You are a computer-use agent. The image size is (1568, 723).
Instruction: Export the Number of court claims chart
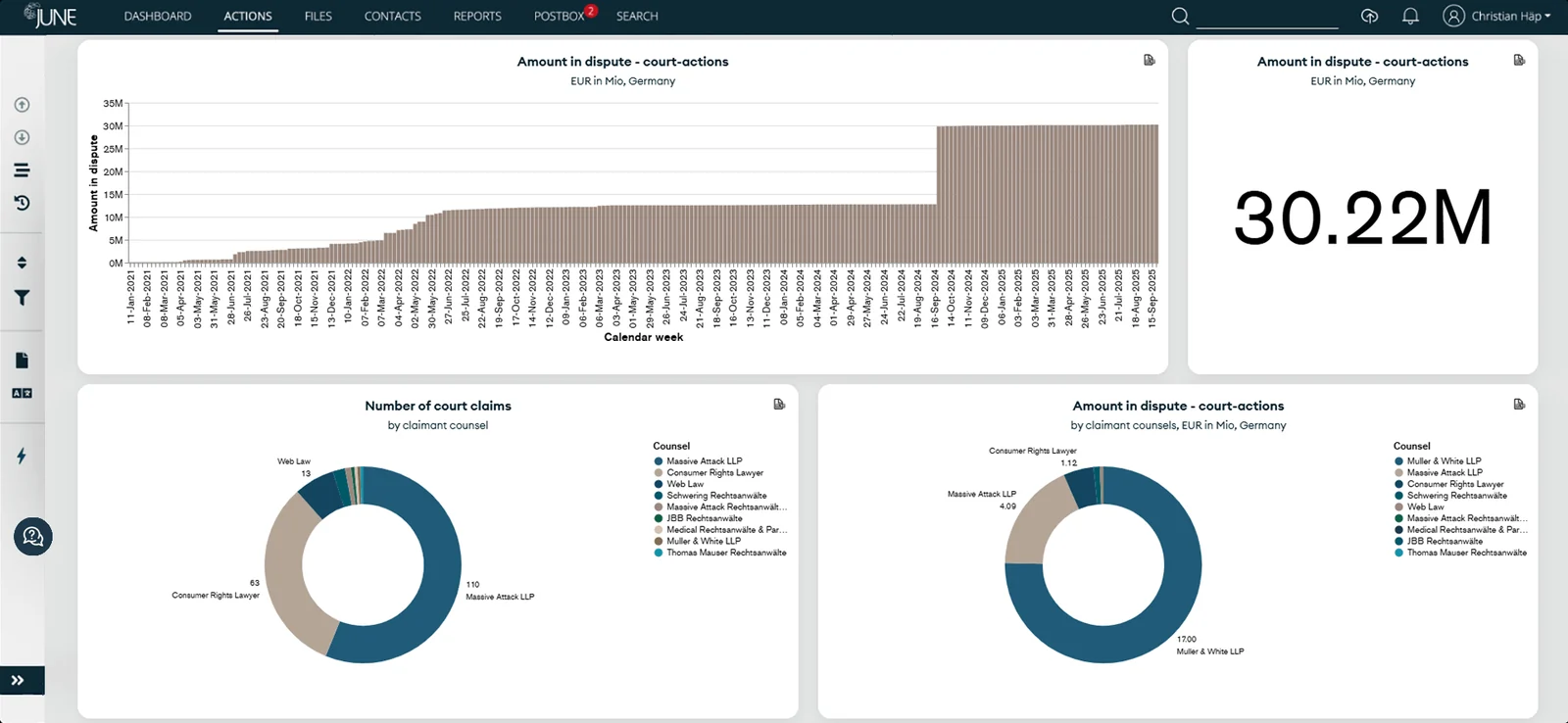pos(779,405)
